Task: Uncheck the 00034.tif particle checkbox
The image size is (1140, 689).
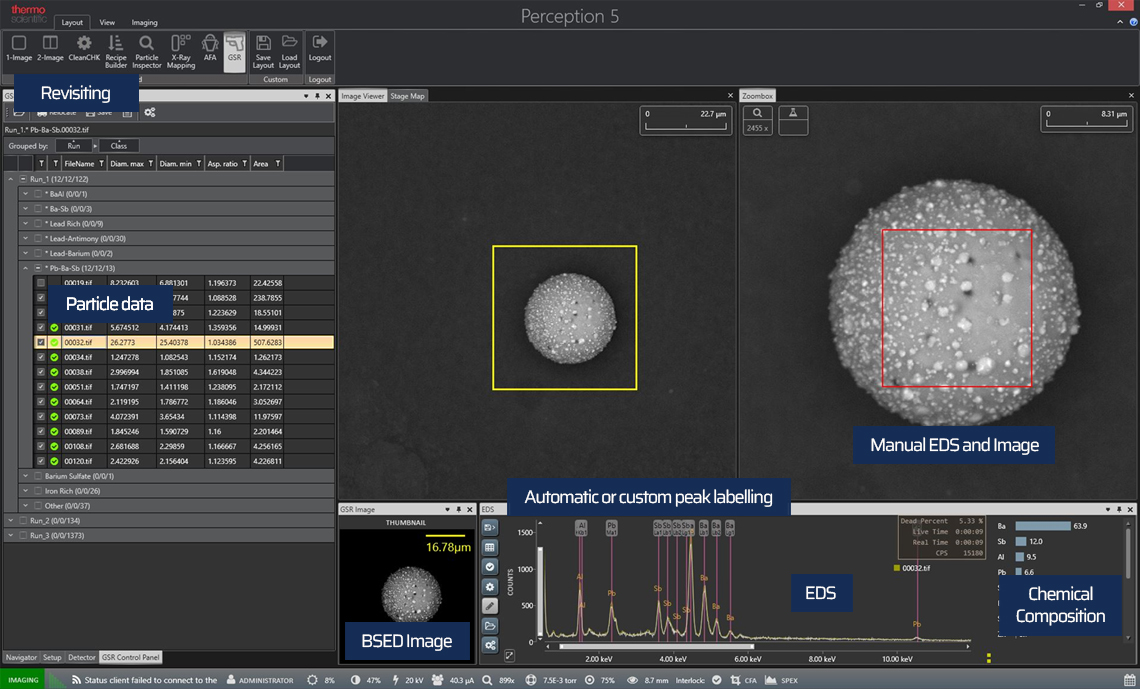Action: [41, 357]
